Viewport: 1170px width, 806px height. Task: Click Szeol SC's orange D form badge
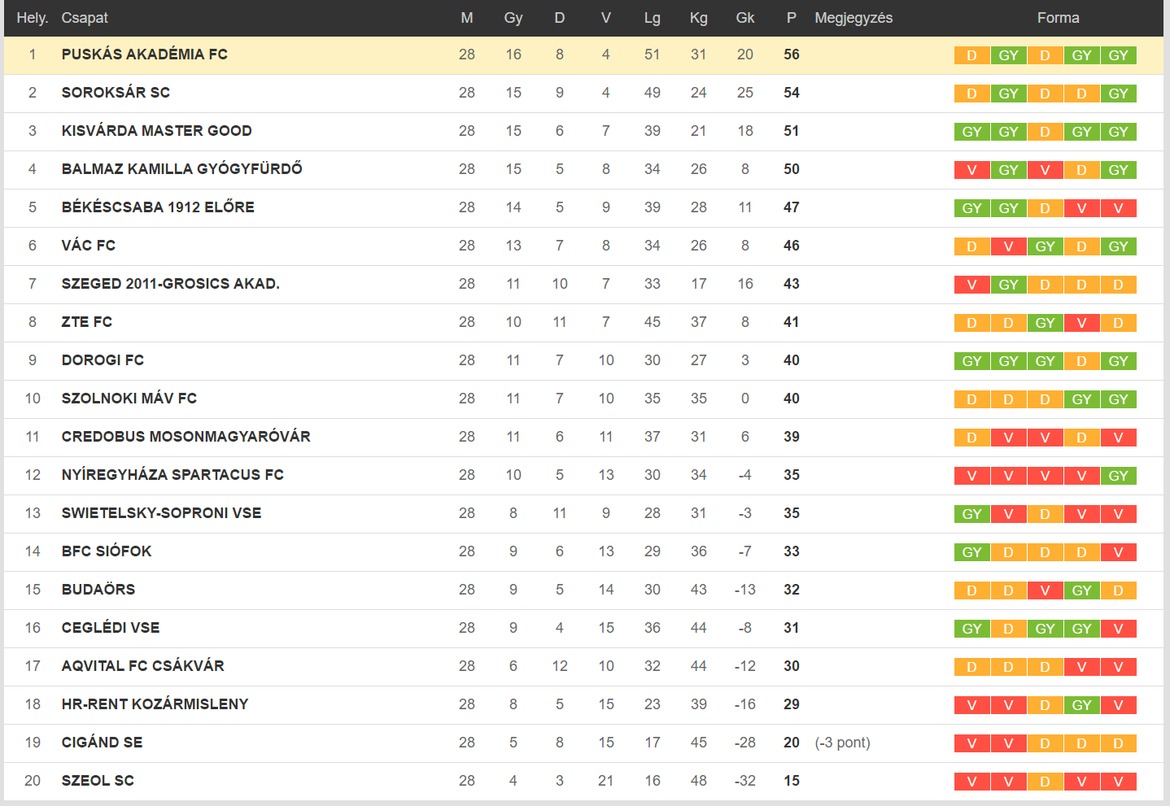tap(1045, 781)
